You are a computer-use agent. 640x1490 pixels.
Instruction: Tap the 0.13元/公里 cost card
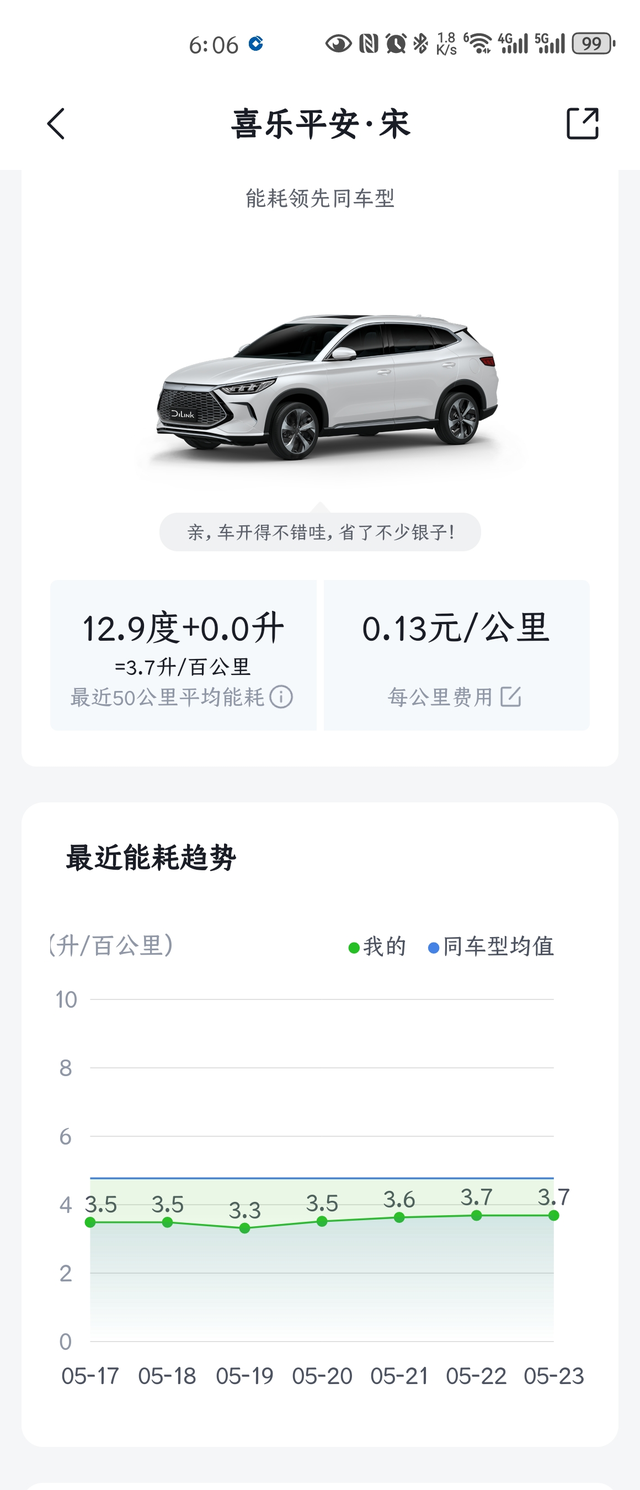[457, 655]
